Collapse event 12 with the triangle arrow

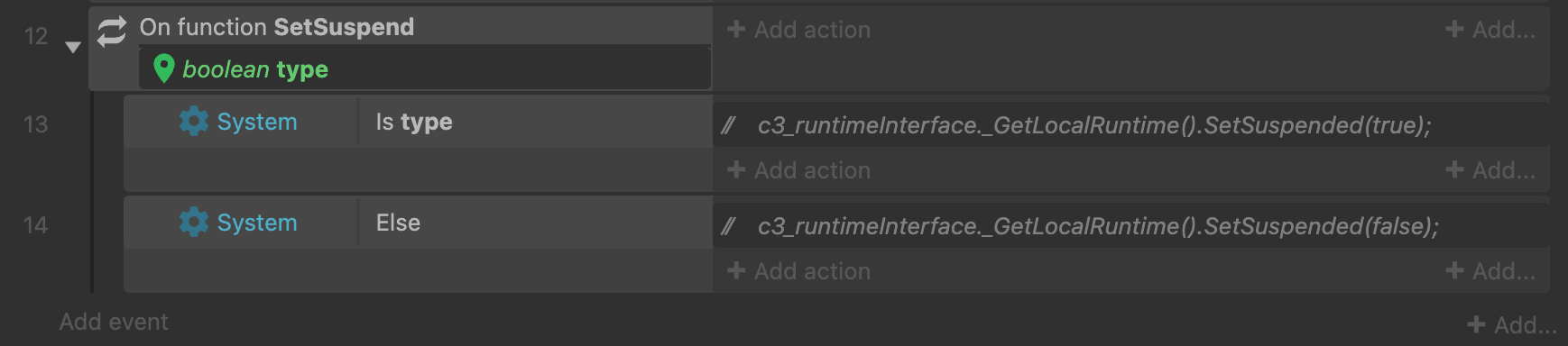tap(73, 47)
